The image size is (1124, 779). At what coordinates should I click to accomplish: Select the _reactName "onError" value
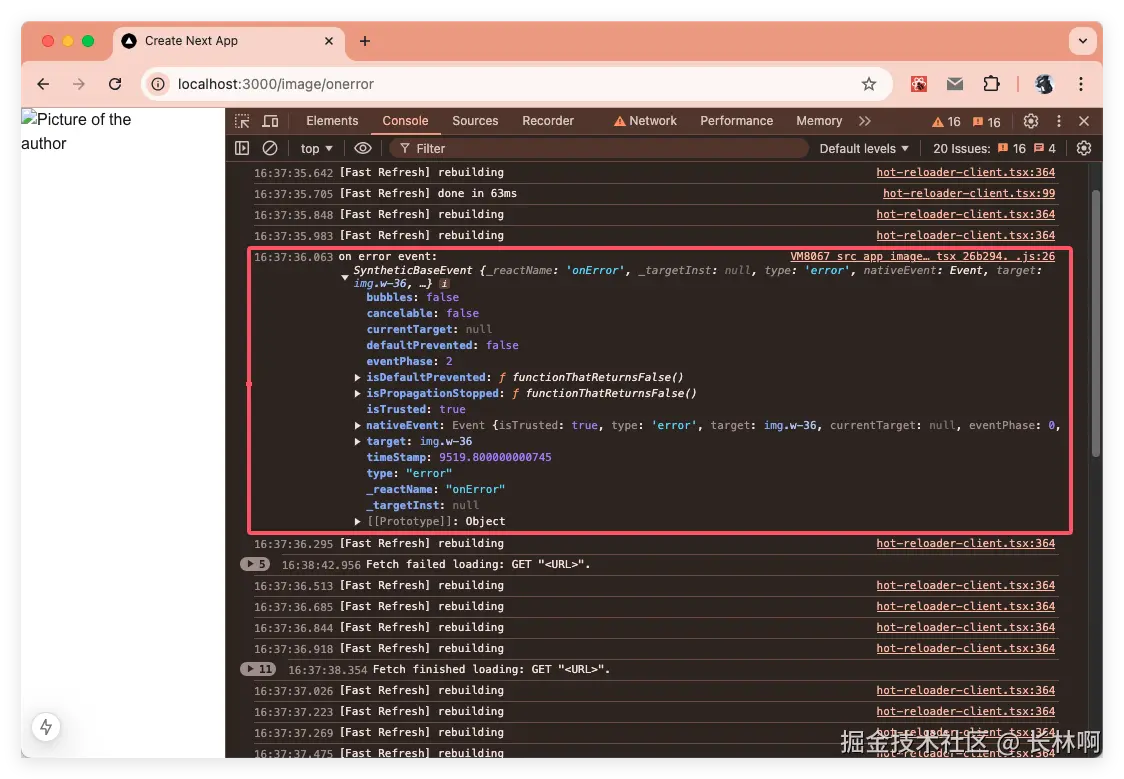475,489
